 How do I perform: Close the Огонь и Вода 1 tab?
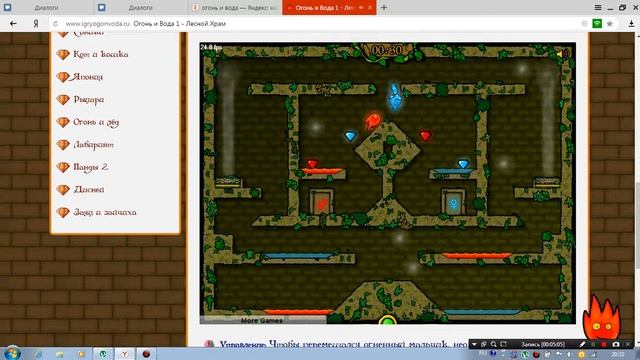pyautogui.click(x=370, y=7)
